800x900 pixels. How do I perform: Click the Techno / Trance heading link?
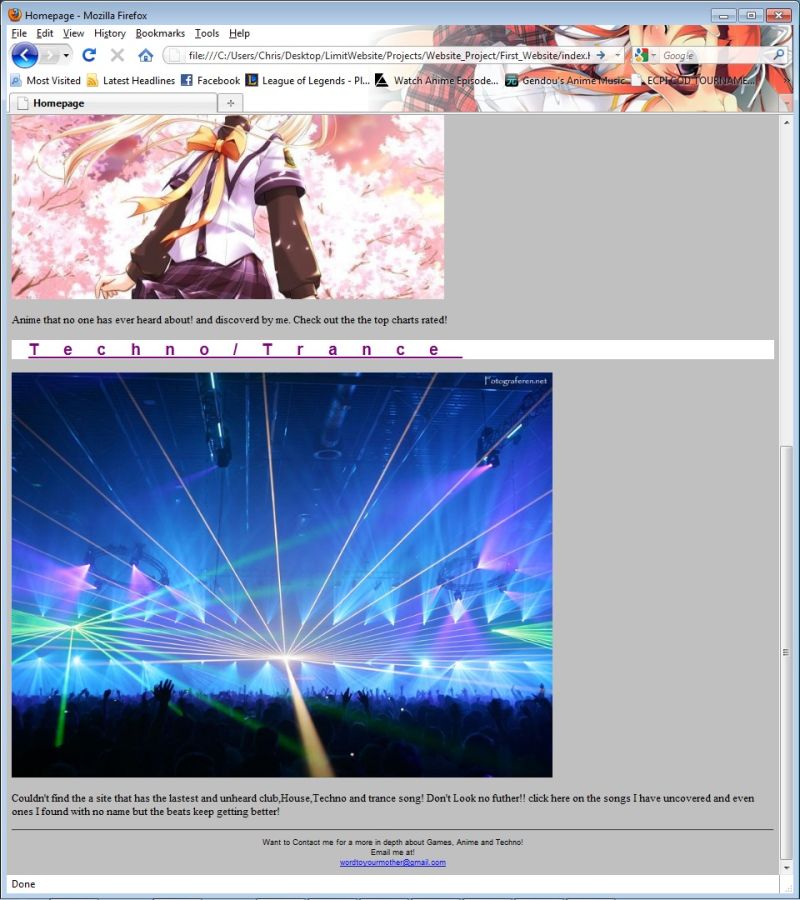[246, 349]
